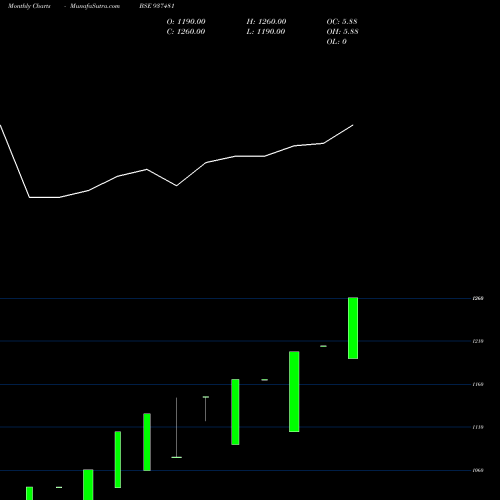Click the 'OC: 5.88' reading

pos(342,22)
